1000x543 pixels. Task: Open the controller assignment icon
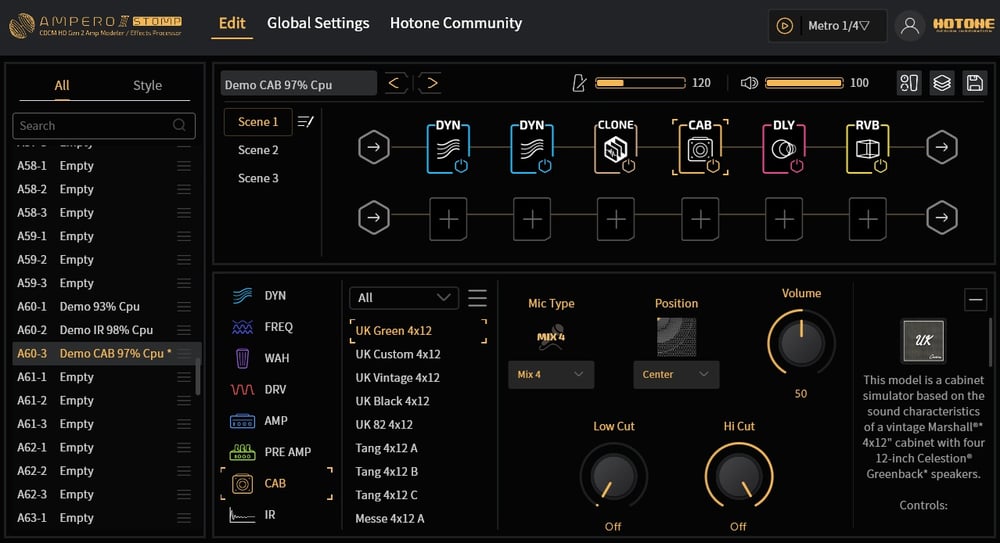[909, 83]
